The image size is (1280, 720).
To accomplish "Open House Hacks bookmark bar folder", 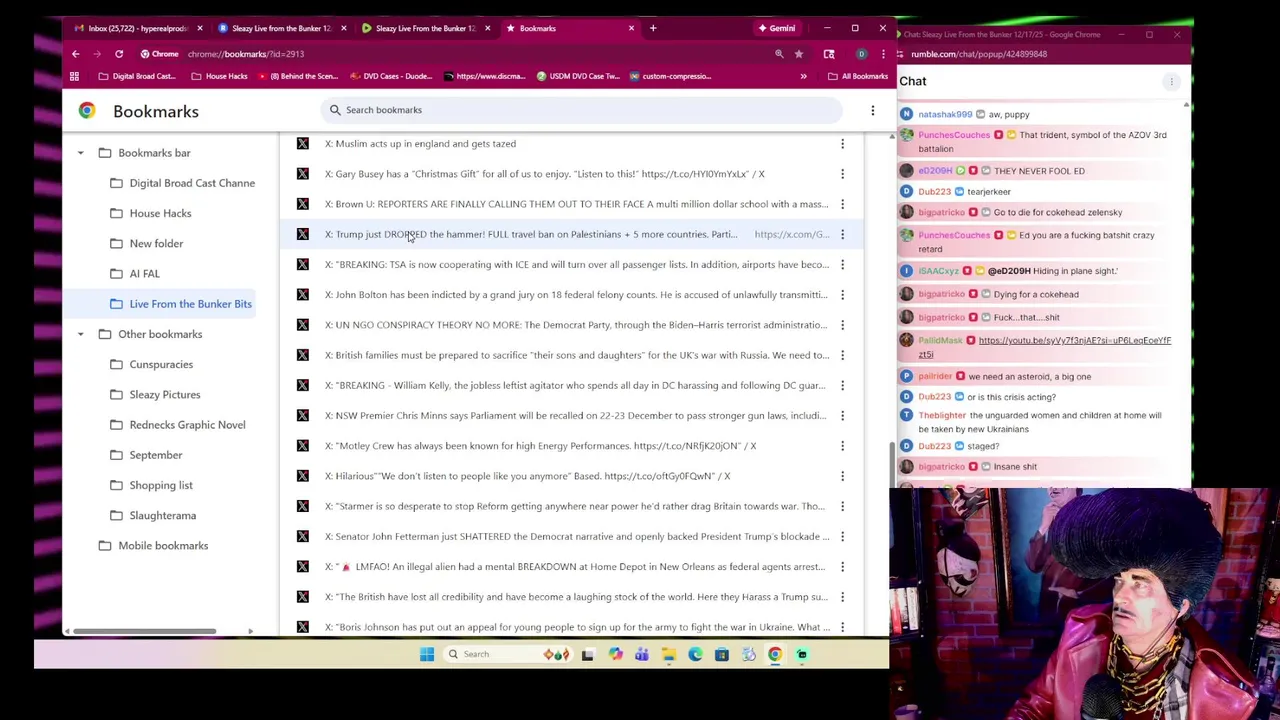I will click(219, 76).
